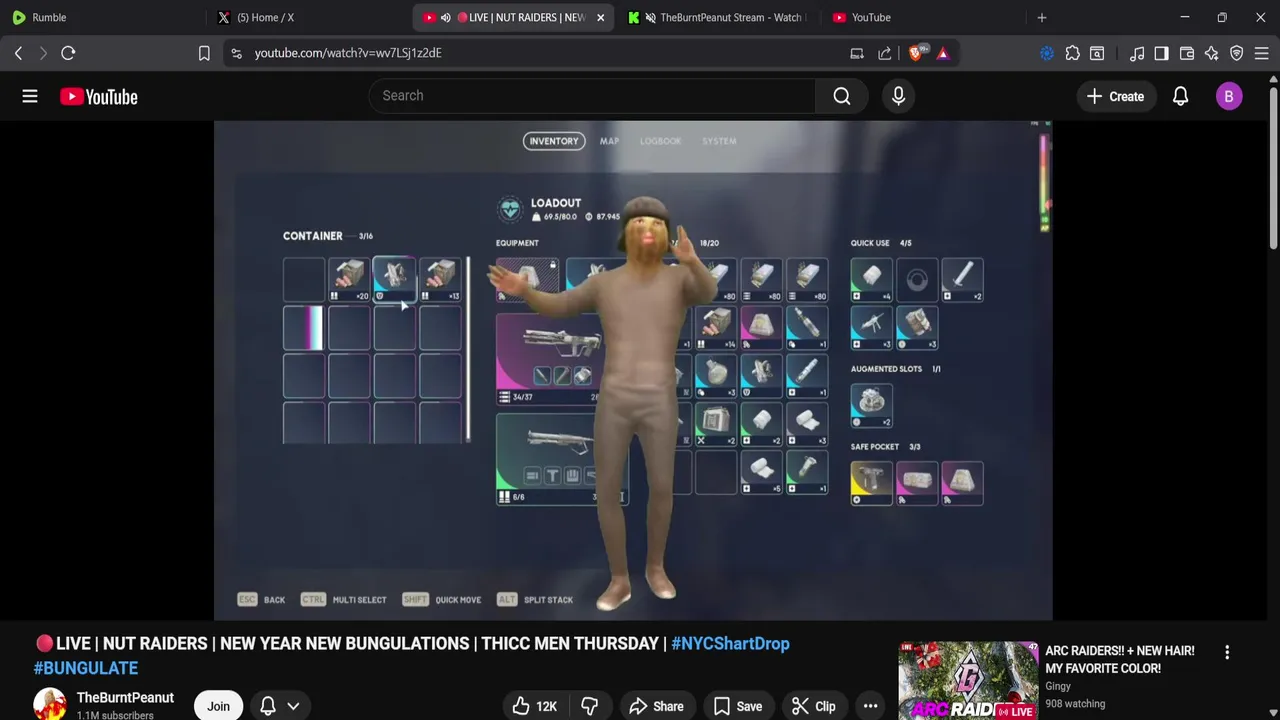Viewport: 1280px width, 720px height.
Task: Open YouTube notifications bell
Action: [x=1180, y=96]
